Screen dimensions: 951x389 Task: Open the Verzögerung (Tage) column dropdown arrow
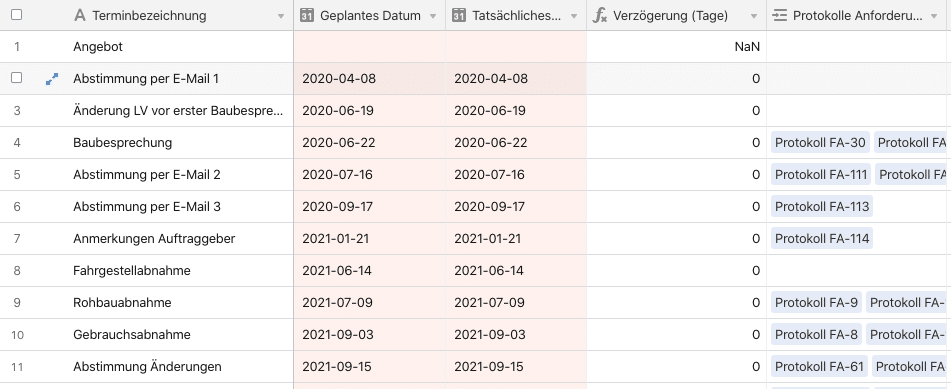tap(754, 16)
